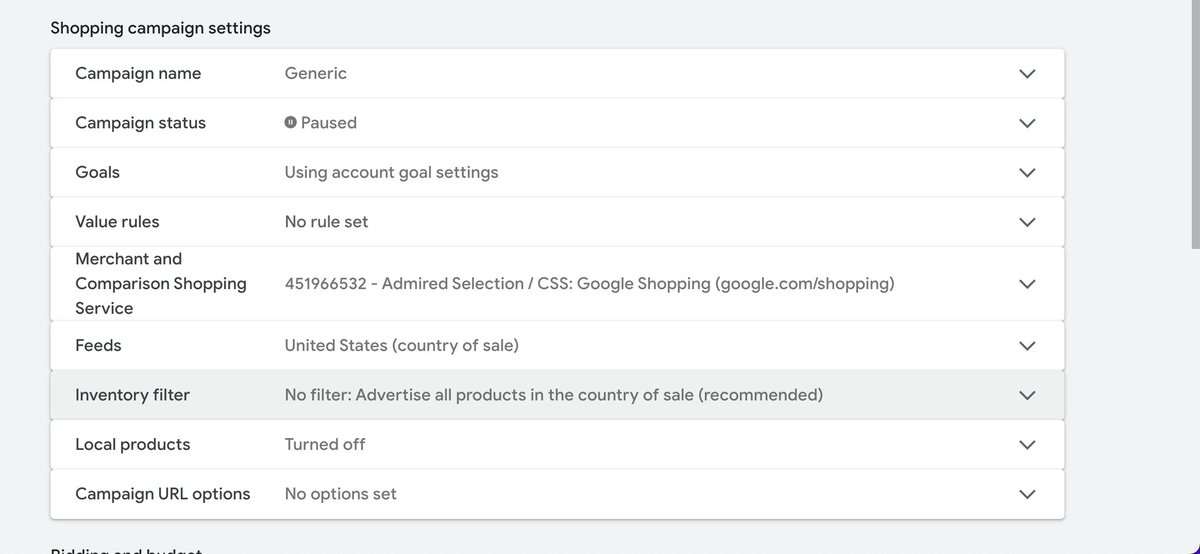
Task: Expand the Campaign name row chevron
Action: [1027, 74]
